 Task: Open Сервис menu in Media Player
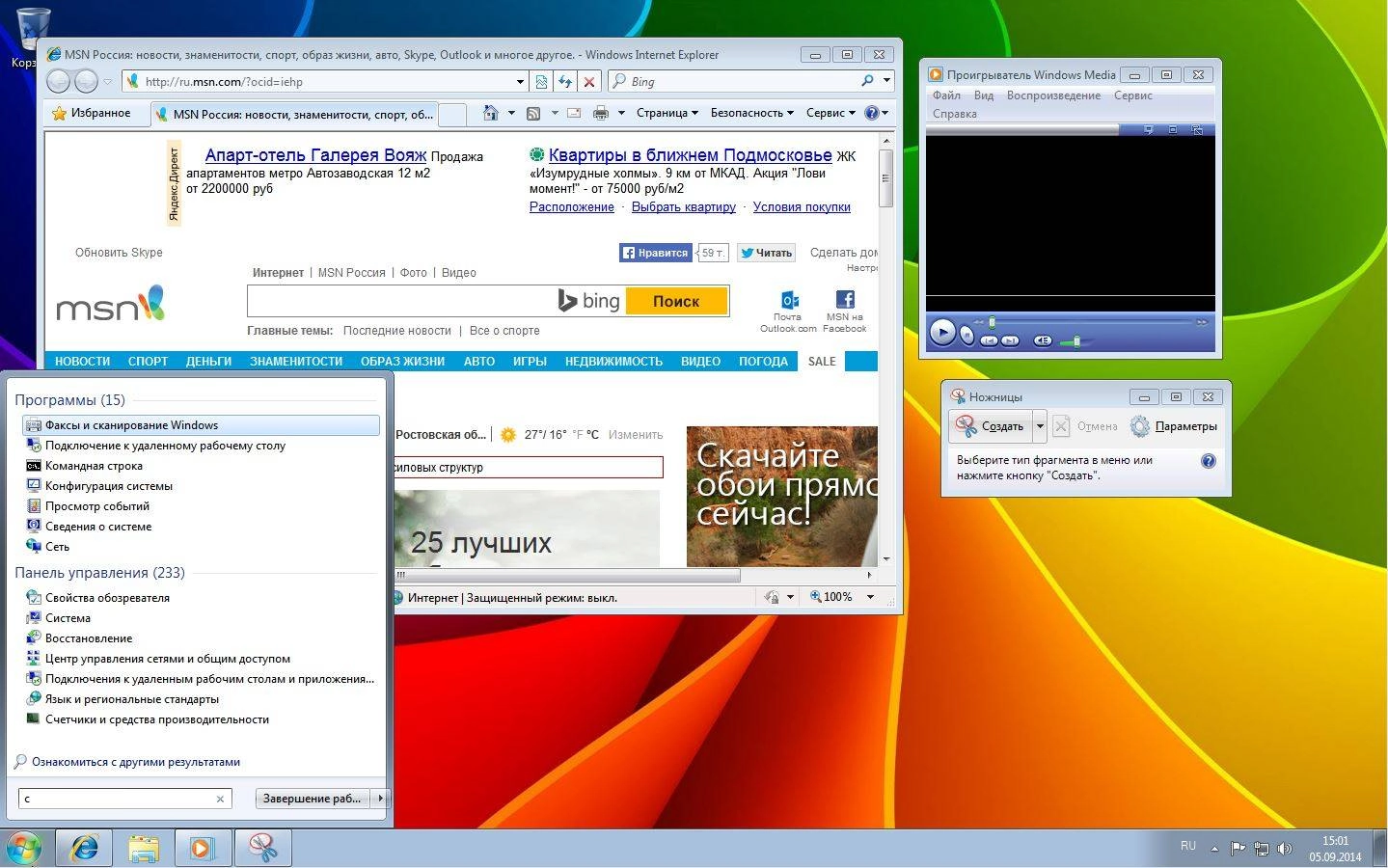(x=1133, y=95)
